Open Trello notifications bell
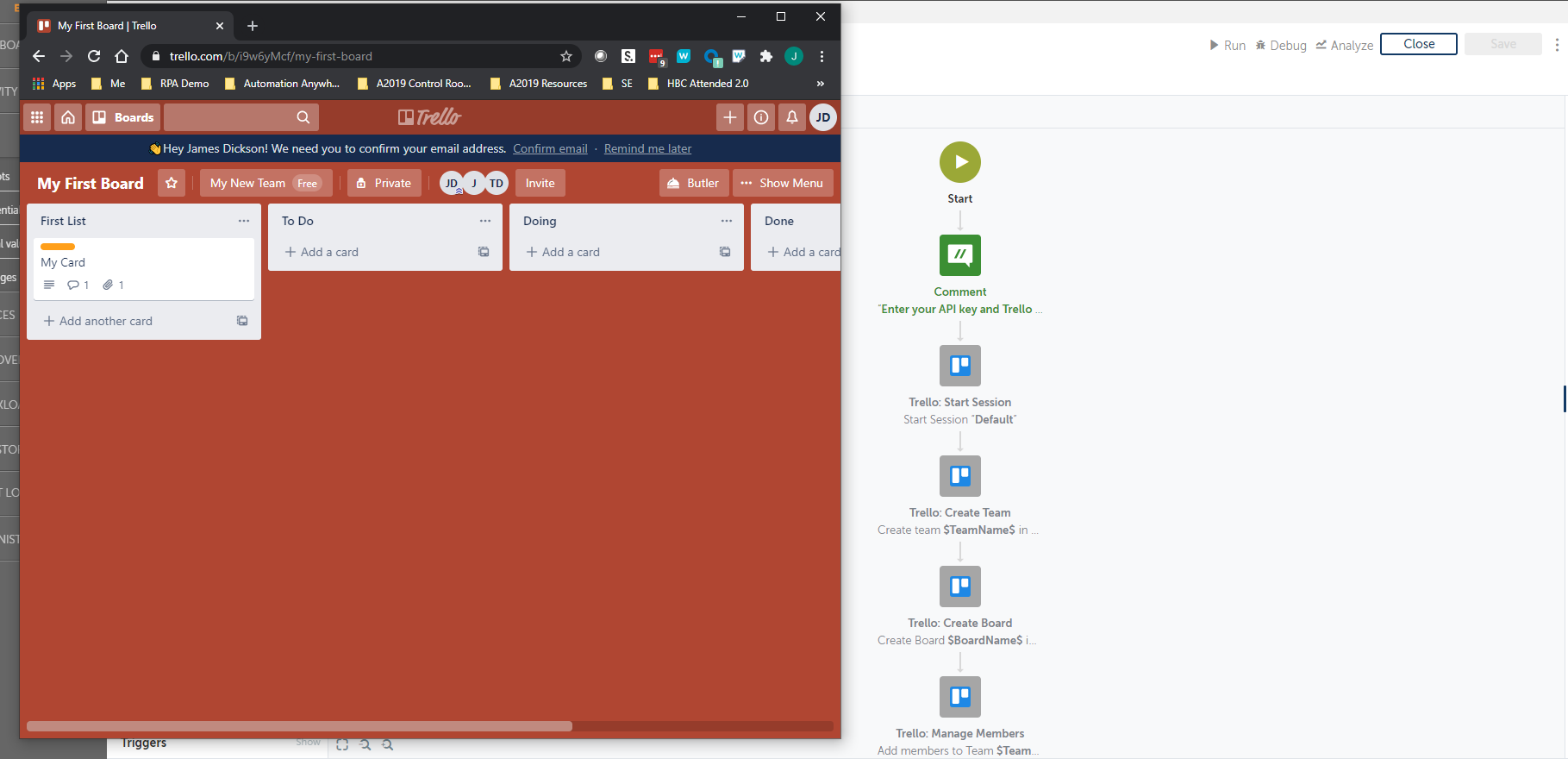Viewport: 1568px width, 759px height. pos(792,117)
